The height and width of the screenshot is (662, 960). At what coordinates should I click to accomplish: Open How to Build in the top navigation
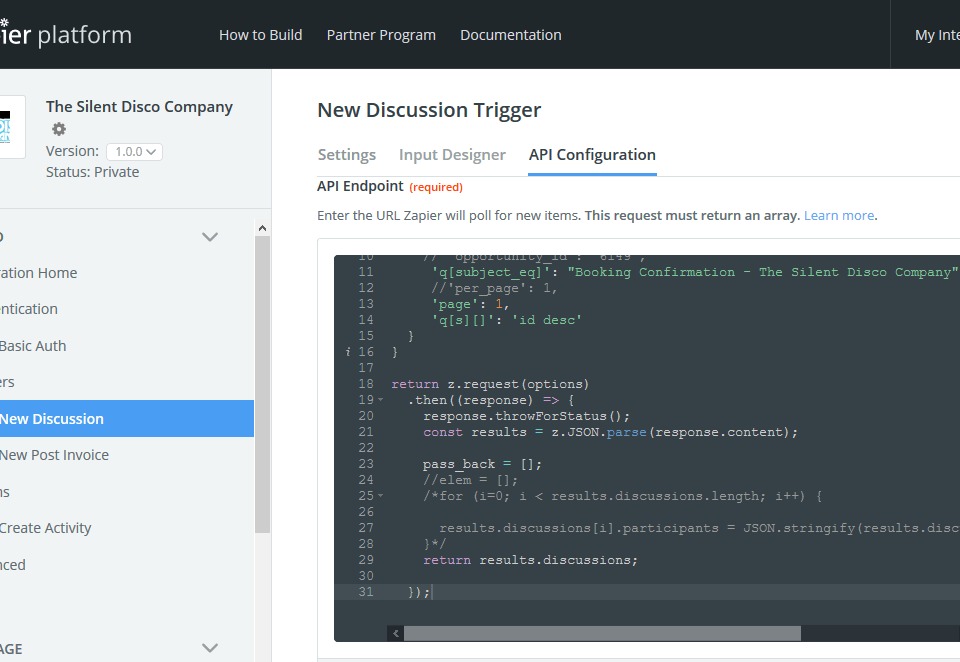pyautogui.click(x=261, y=35)
